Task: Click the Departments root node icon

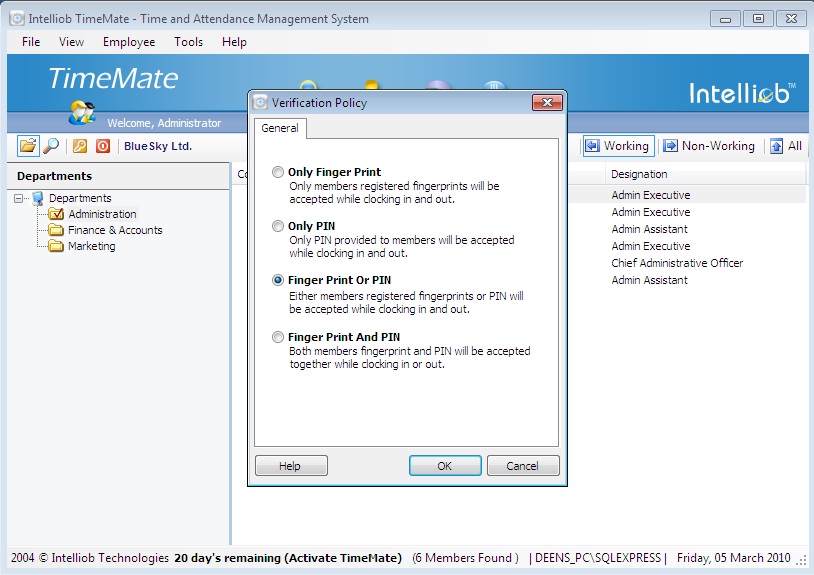Action: click(38, 198)
